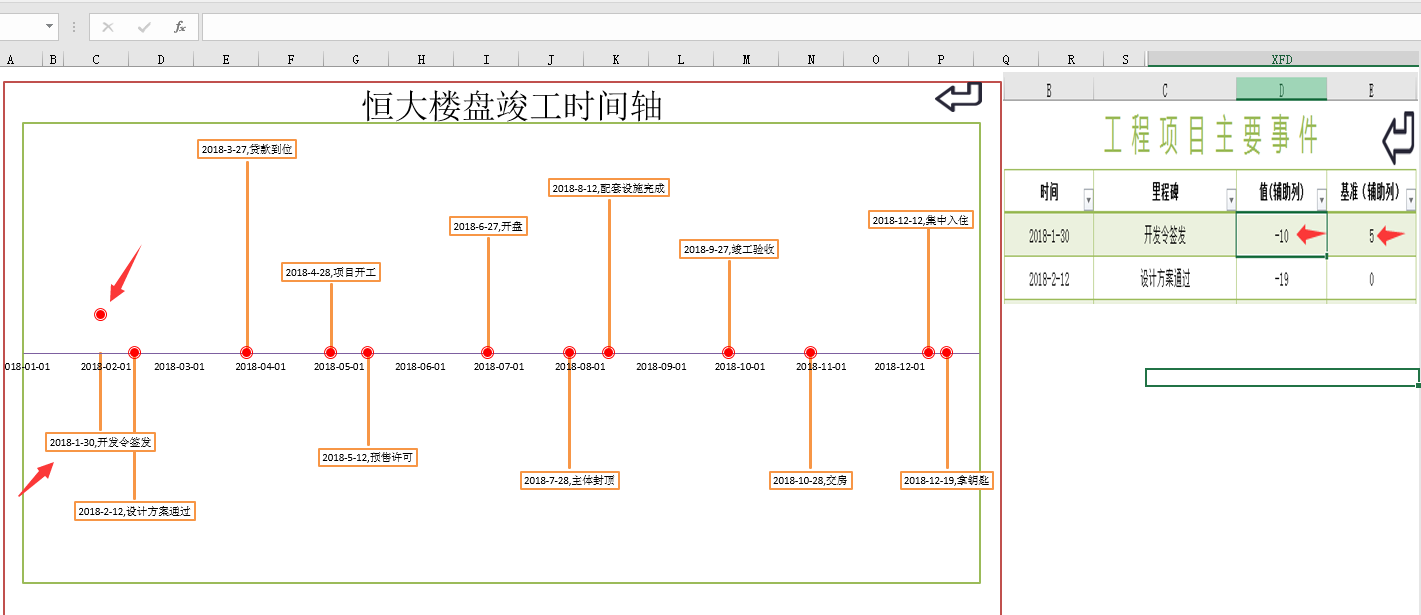Click the formula bar input field
Screen dimensions: 1421x615
(x=810, y=27)
